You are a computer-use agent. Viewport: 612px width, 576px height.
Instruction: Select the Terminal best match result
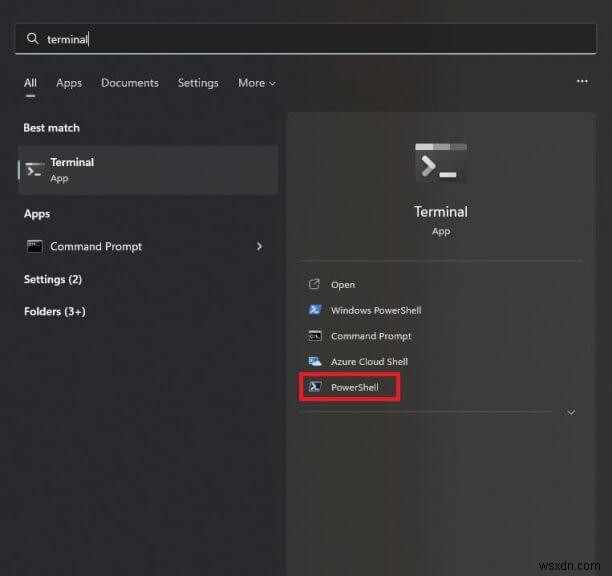coord(148,170)
